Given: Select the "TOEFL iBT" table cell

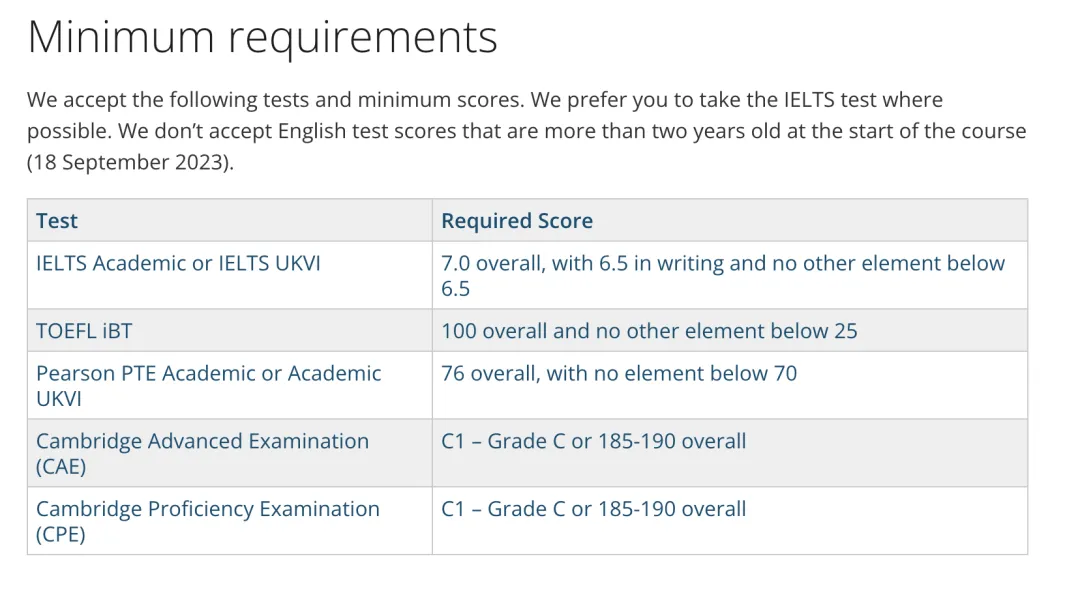Looking at the screenshot, I should pyautogui.click(x=84, y=331).
